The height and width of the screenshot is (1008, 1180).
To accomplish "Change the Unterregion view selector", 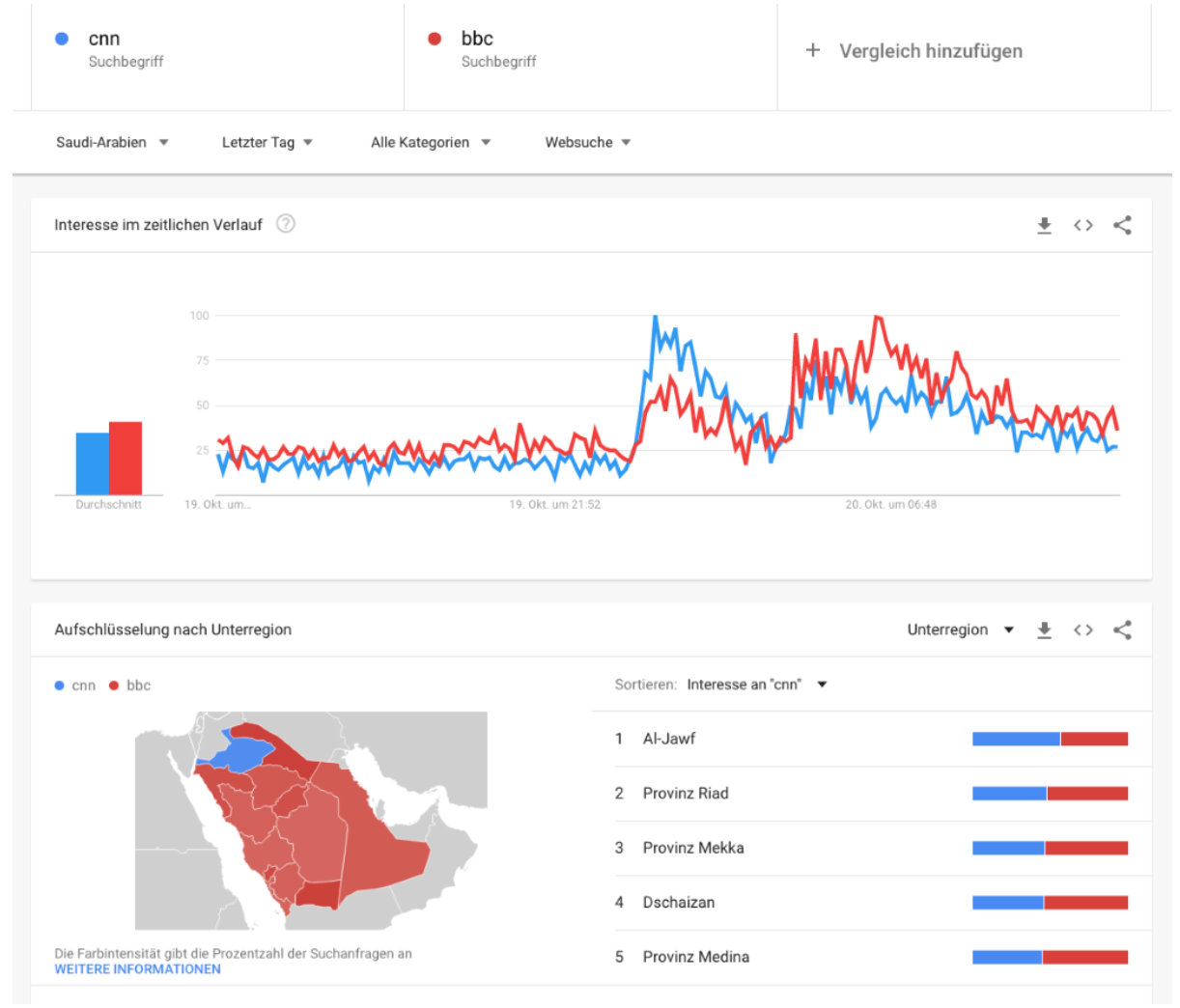I will click(x=960, y=630).
